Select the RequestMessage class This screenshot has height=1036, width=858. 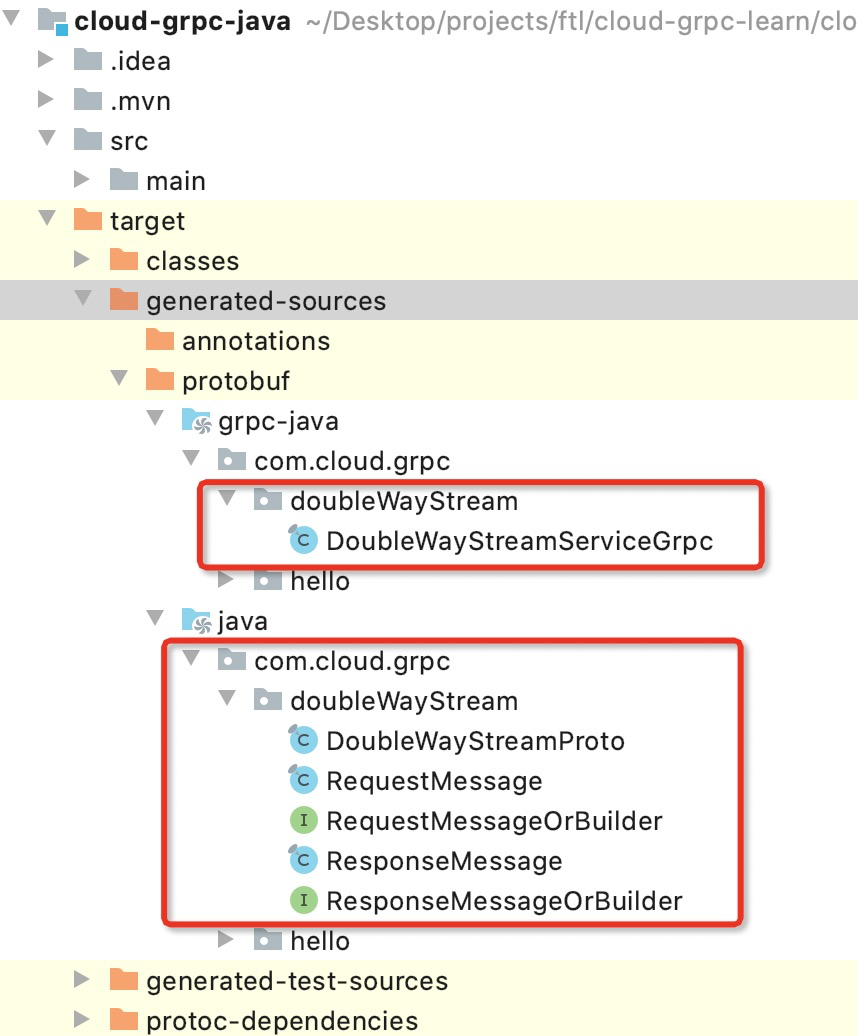pyautogui.click(x=434, y=781)
